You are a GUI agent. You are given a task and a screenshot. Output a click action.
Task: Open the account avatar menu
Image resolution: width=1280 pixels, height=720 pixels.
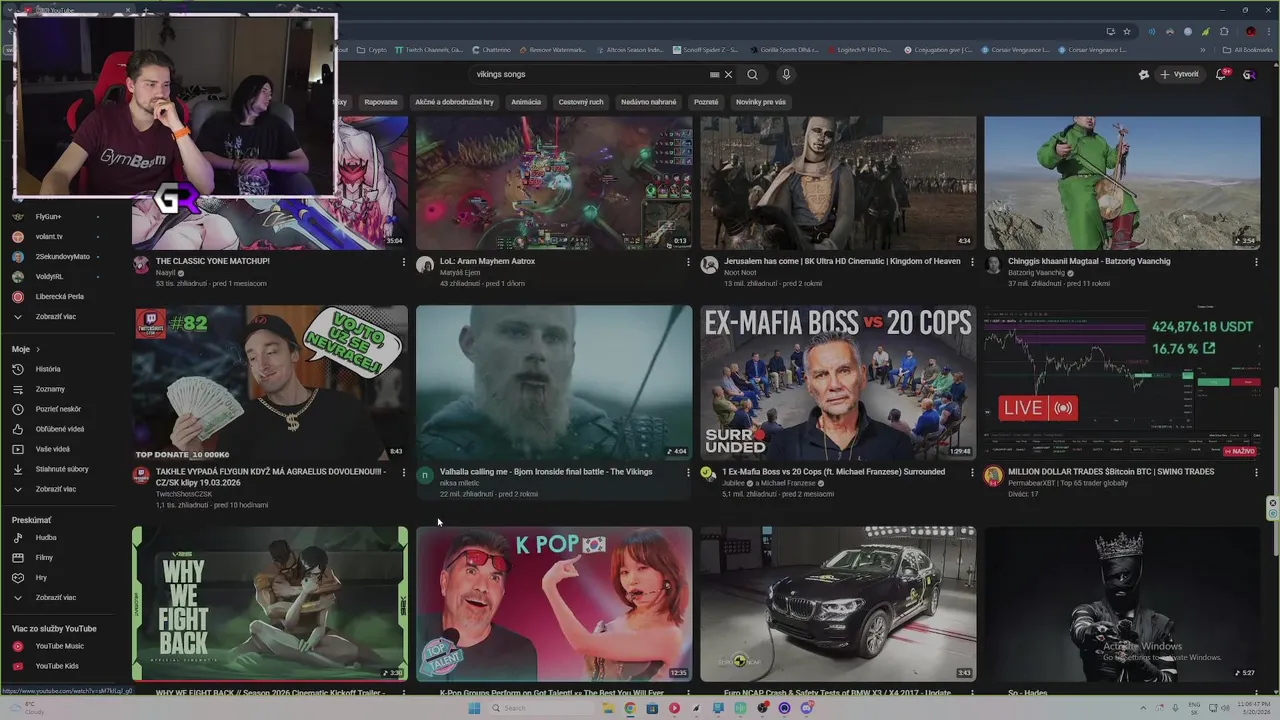1249,74
